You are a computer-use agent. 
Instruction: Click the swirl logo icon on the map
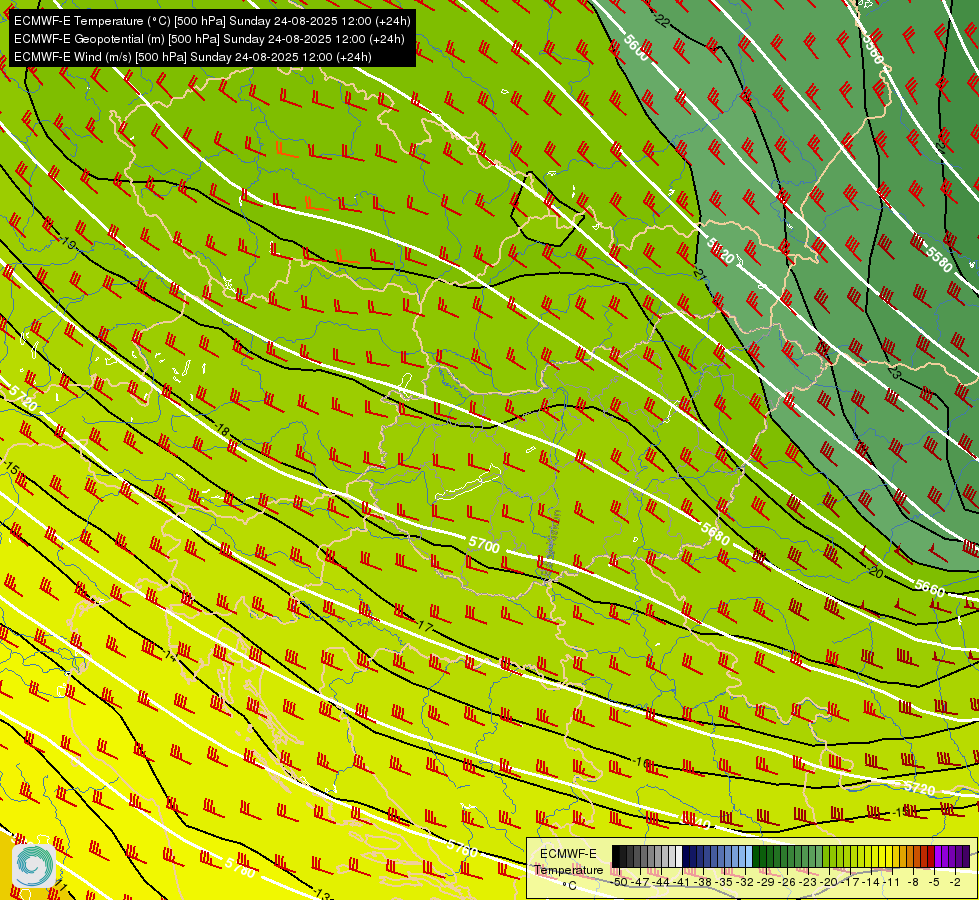[33, 865]
